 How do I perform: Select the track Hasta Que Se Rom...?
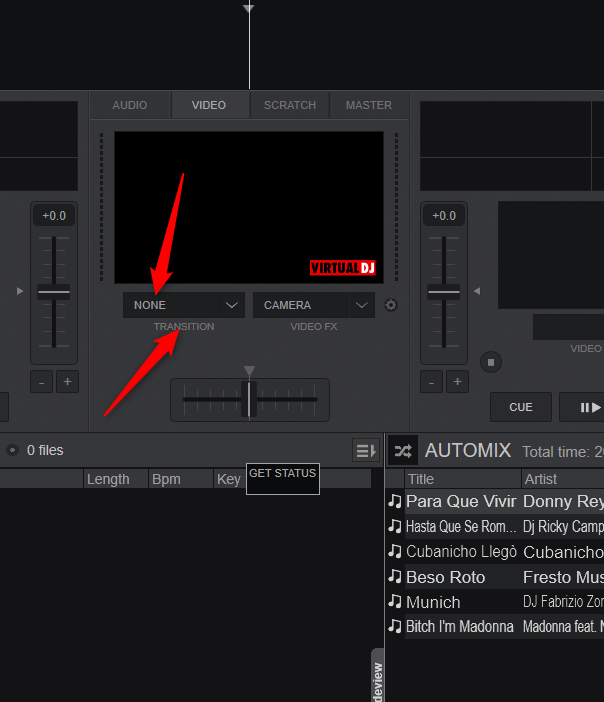[461, 526]
